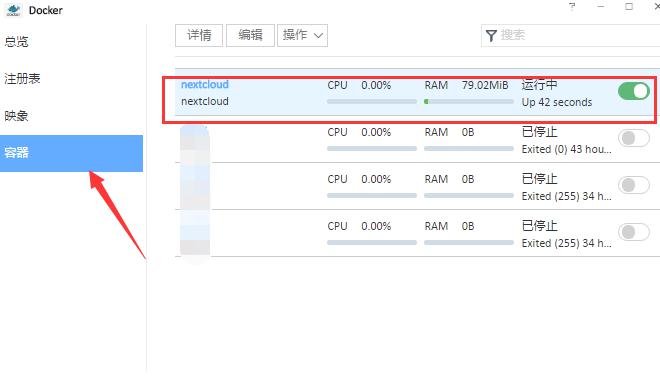660x382 pixels.
Task: Click the 详情 details button
Action: click(199, 35)
